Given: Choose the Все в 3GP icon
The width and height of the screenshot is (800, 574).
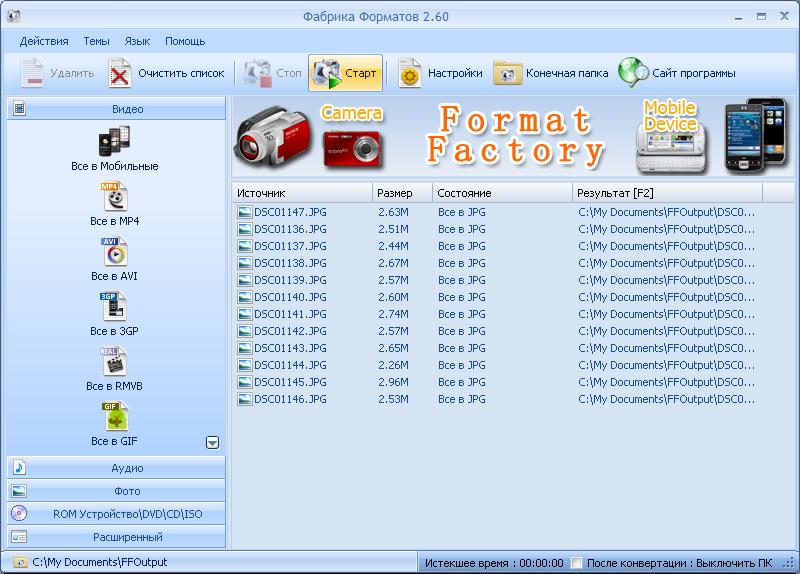Looking at the screenshot, I should (113, 306).
